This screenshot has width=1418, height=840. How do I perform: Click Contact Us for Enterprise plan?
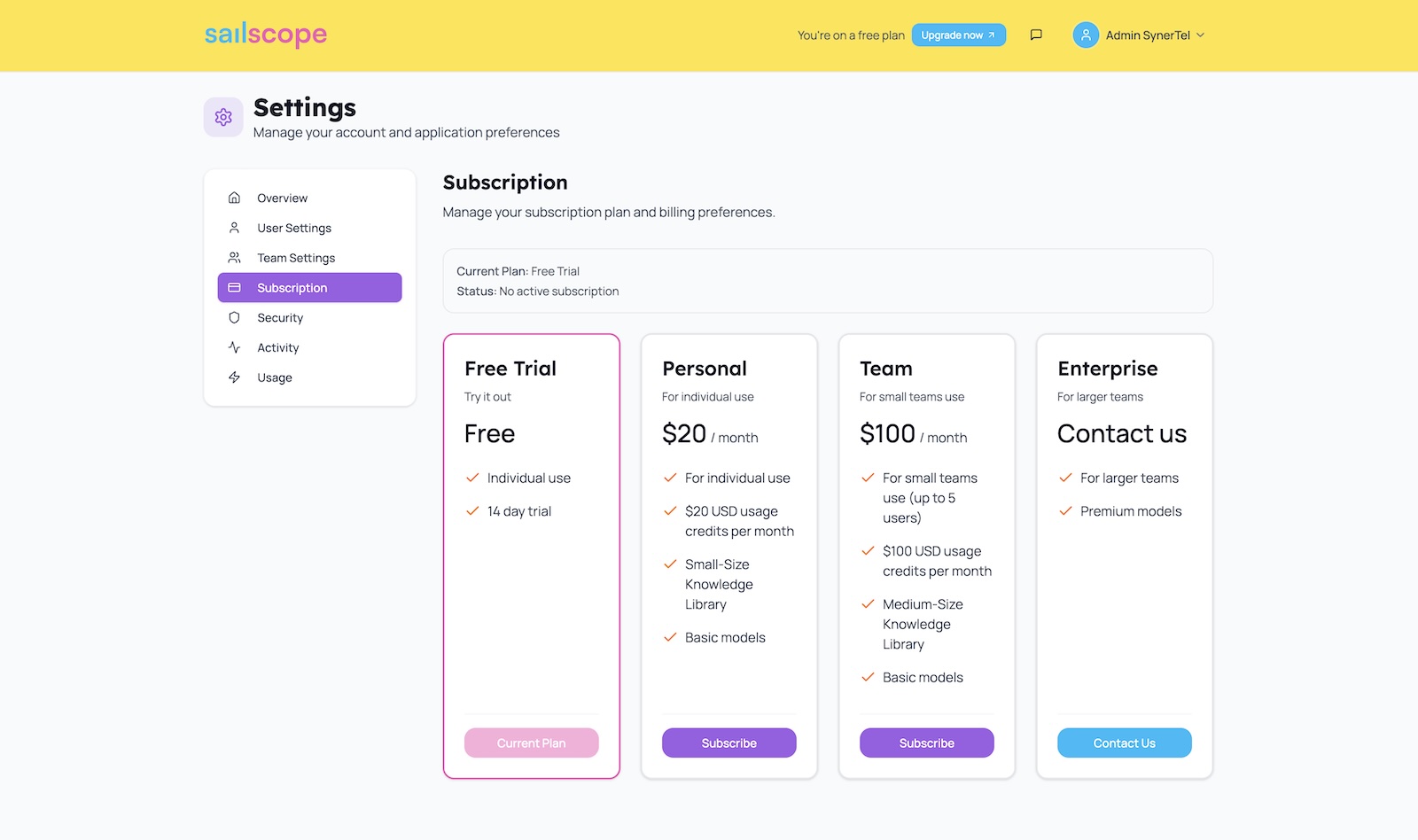click(1124, 743)
